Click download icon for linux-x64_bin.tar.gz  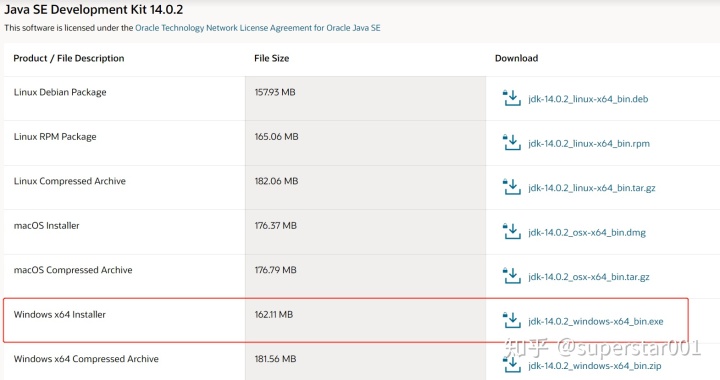[x=512, y=187]
